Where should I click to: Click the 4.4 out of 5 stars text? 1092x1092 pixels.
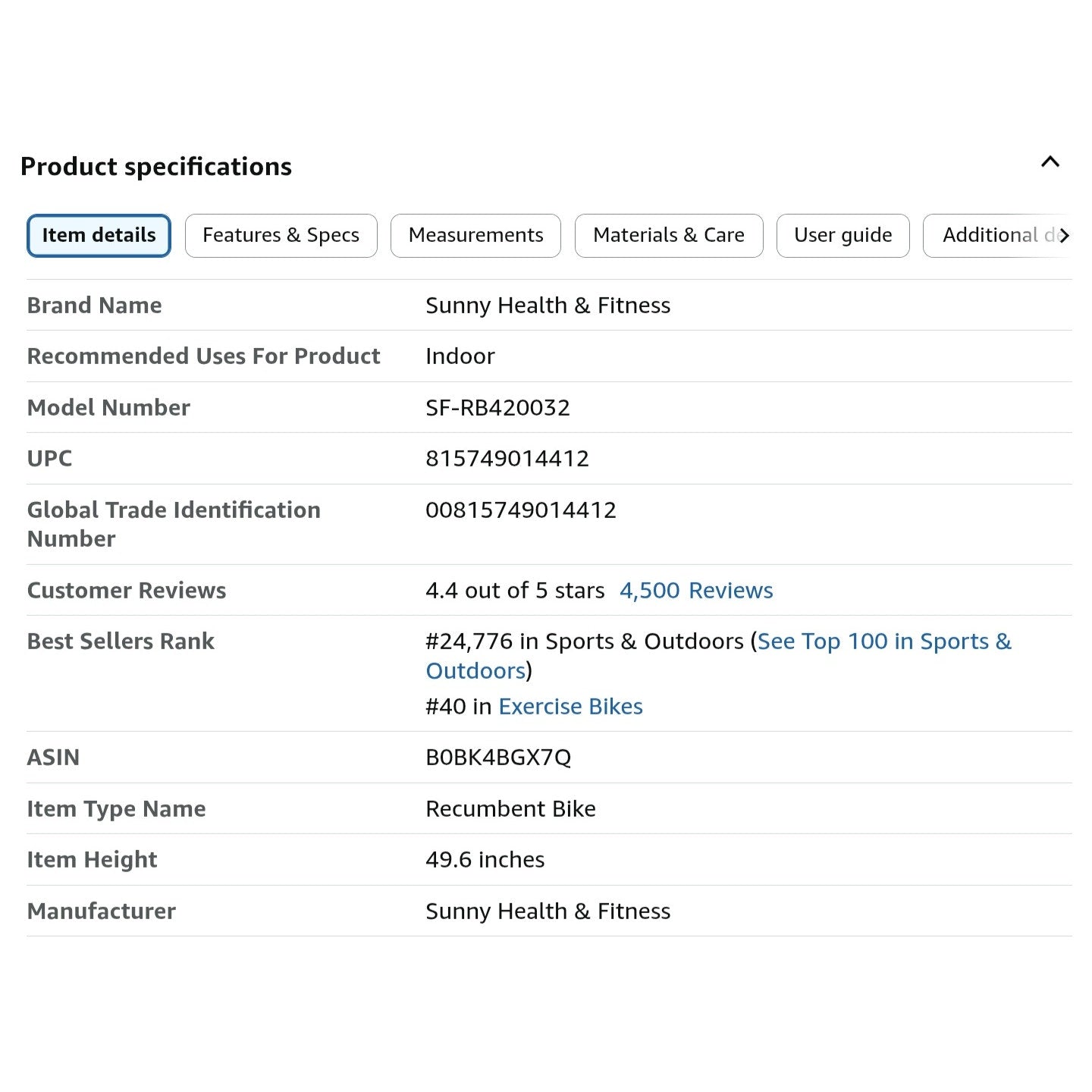tap(515, 591)
